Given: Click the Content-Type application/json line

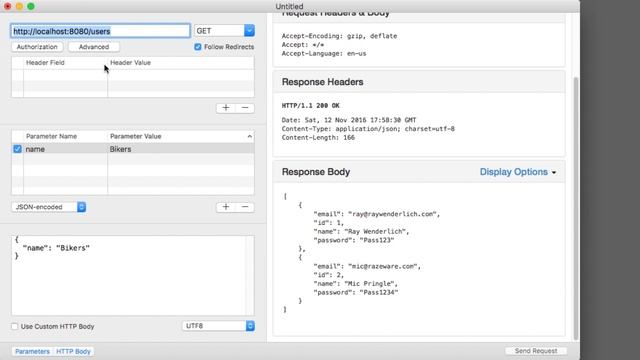Looking at the screenshot, I should [x=368, y=129].
